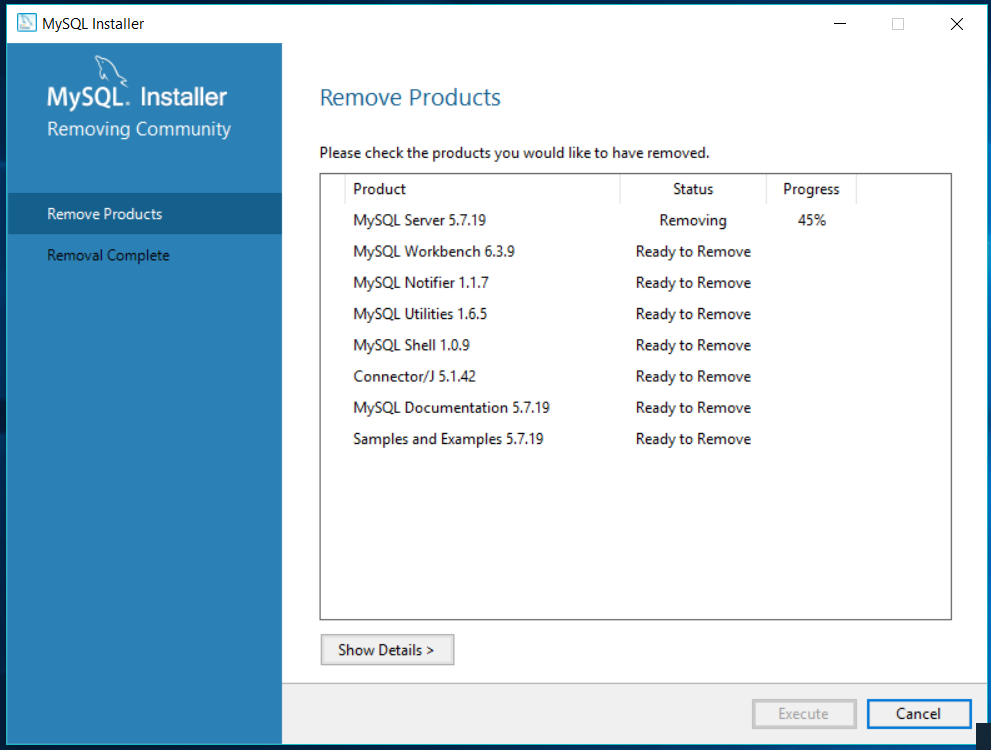
Task: Select the Samples and Examples 5.7.19 row
Action: coord(635,439)
